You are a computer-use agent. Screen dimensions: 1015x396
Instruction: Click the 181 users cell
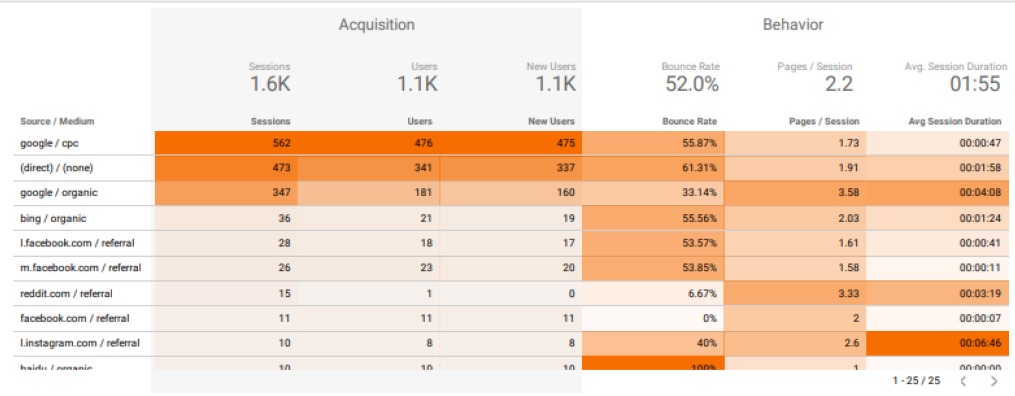pos(369,193)
